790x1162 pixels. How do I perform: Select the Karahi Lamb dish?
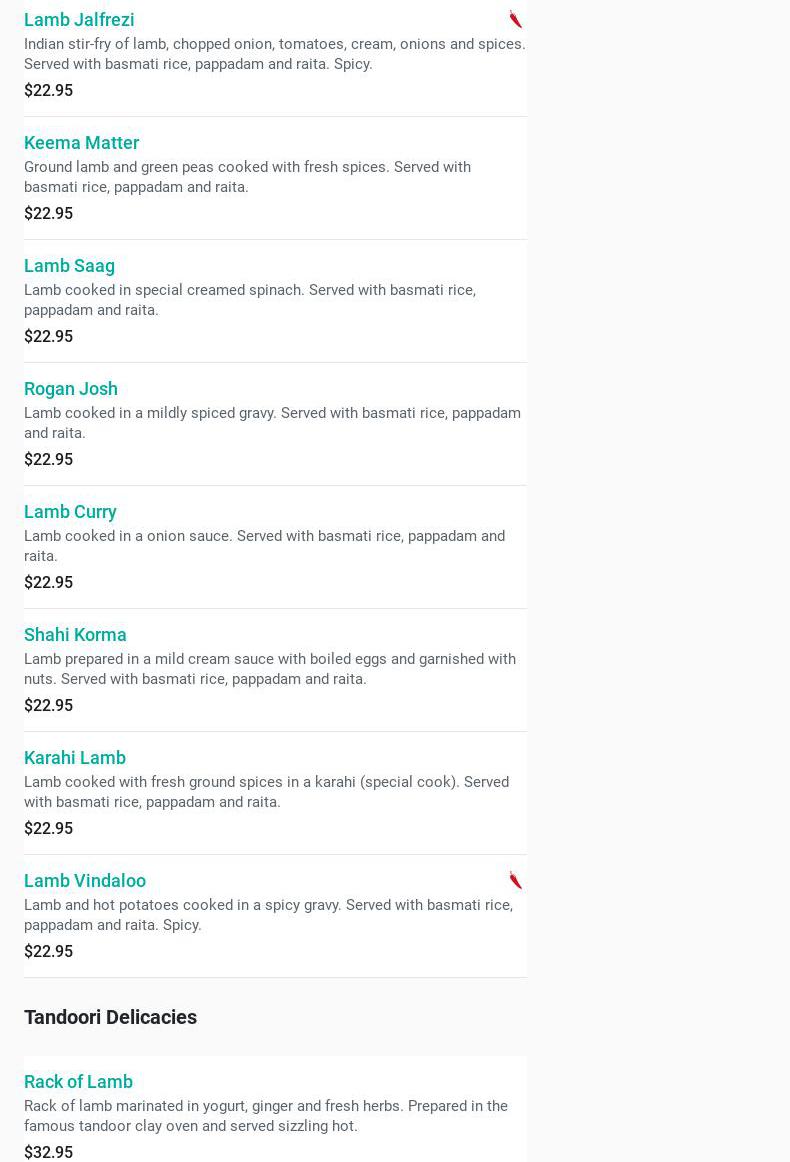[x=75, y=757]
